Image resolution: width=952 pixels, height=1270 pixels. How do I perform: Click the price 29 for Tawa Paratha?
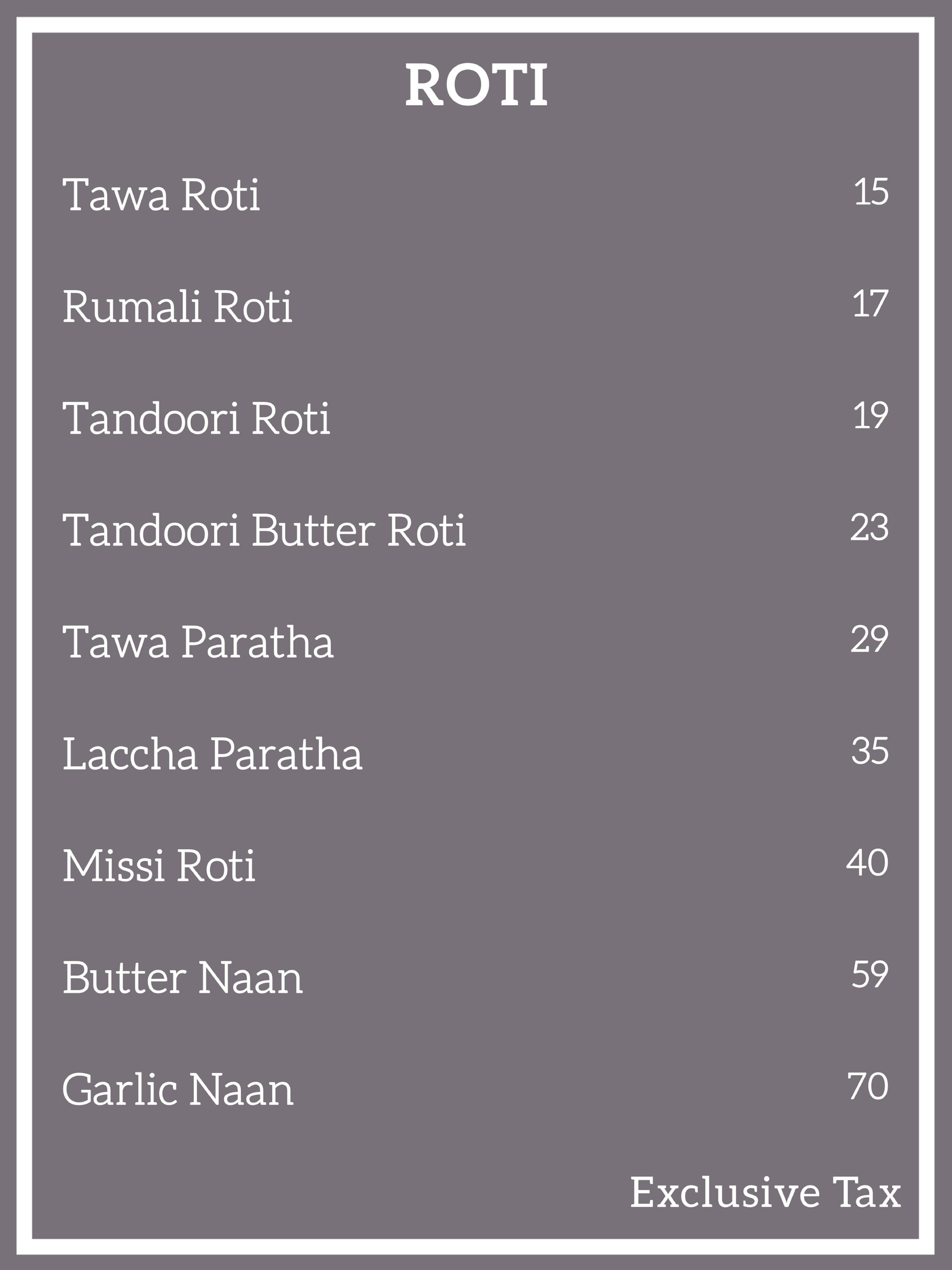[x=870, y=638]
